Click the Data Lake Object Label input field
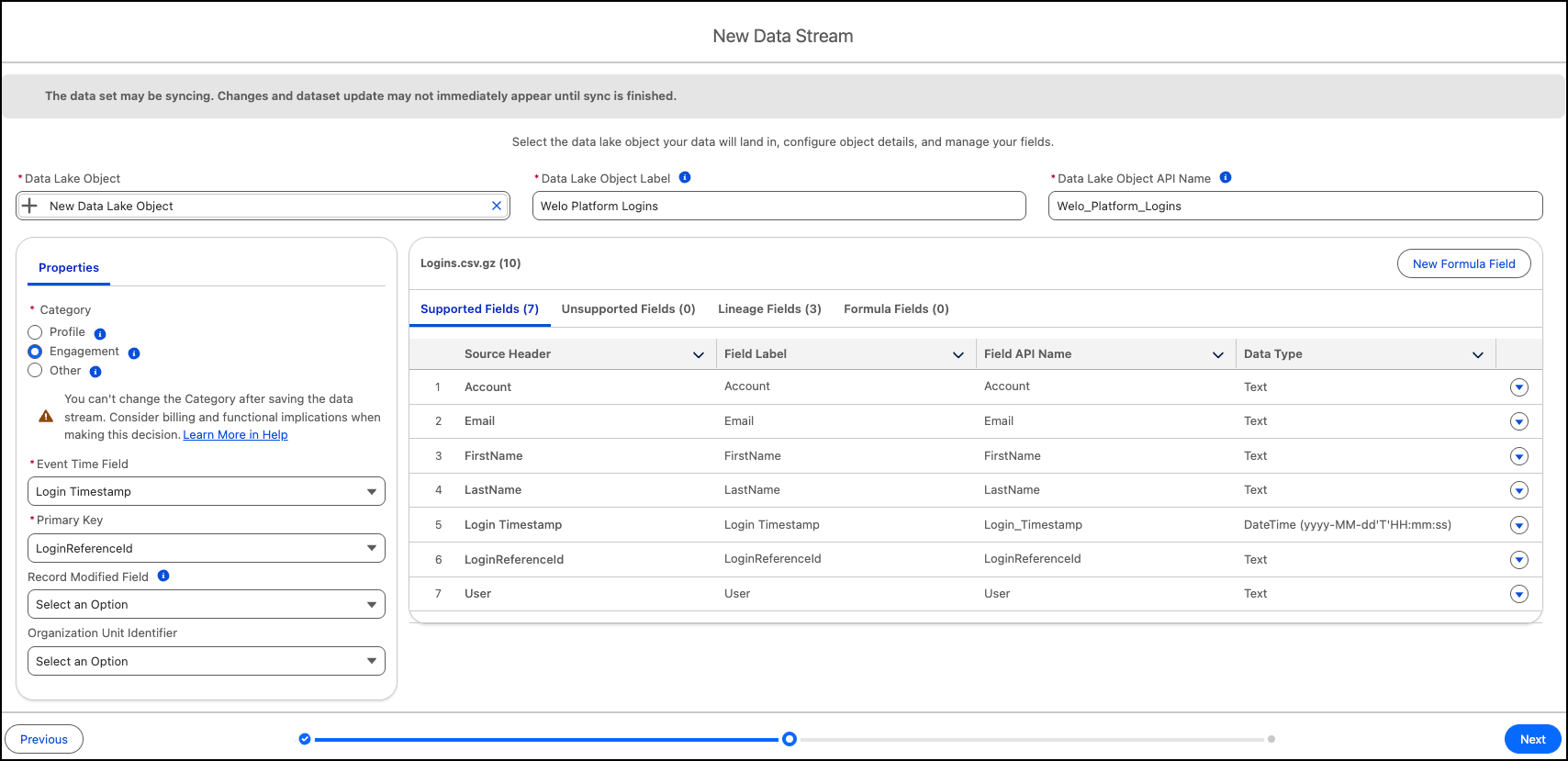Viewport: 1568px width, 761px height. tap(778, 207)
